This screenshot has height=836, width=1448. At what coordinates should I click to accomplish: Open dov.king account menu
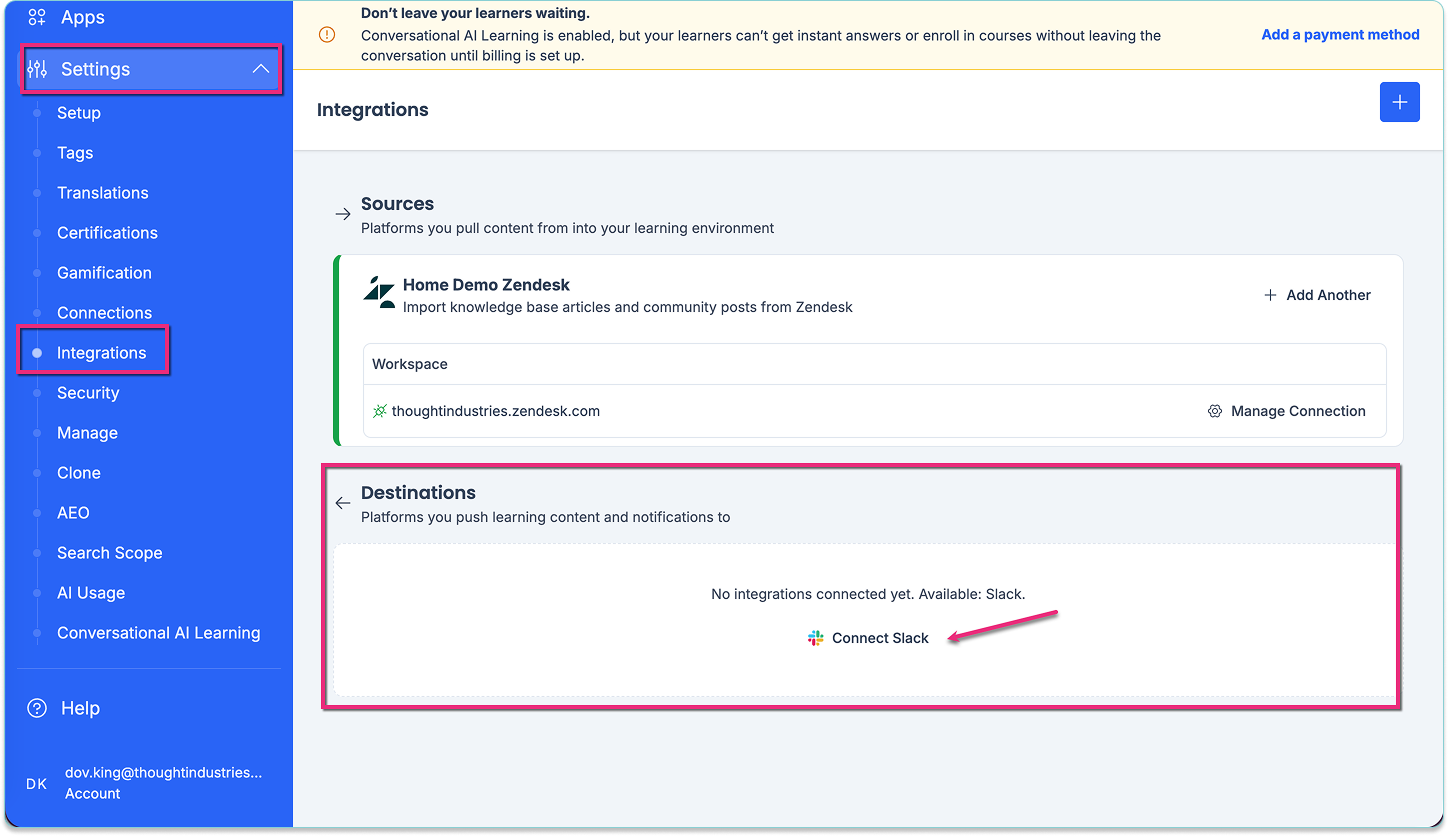(163, 783)
